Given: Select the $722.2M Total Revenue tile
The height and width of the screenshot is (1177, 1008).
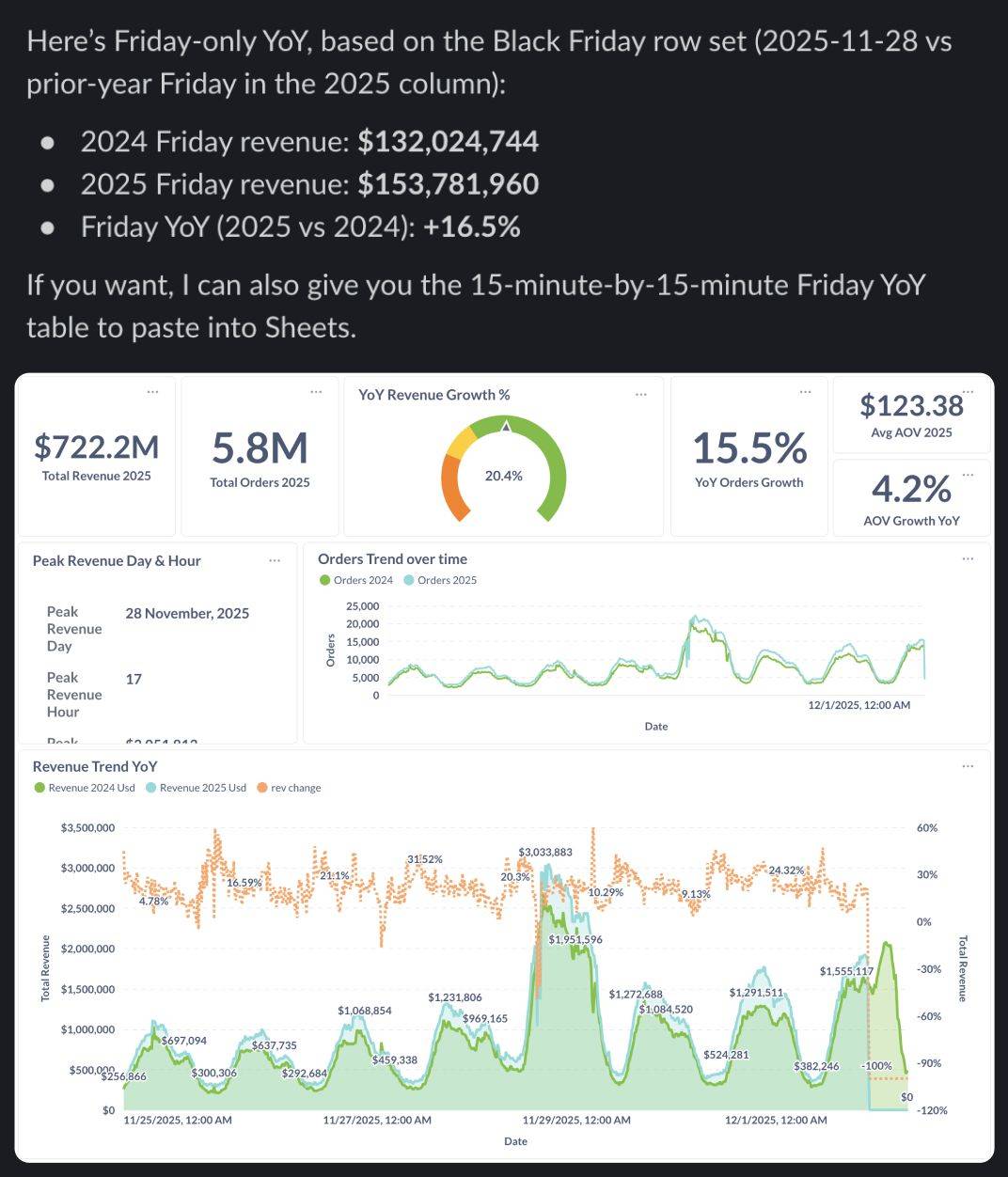Looking at the screenshot, I should pyautogui.click(x=95, y=447).
